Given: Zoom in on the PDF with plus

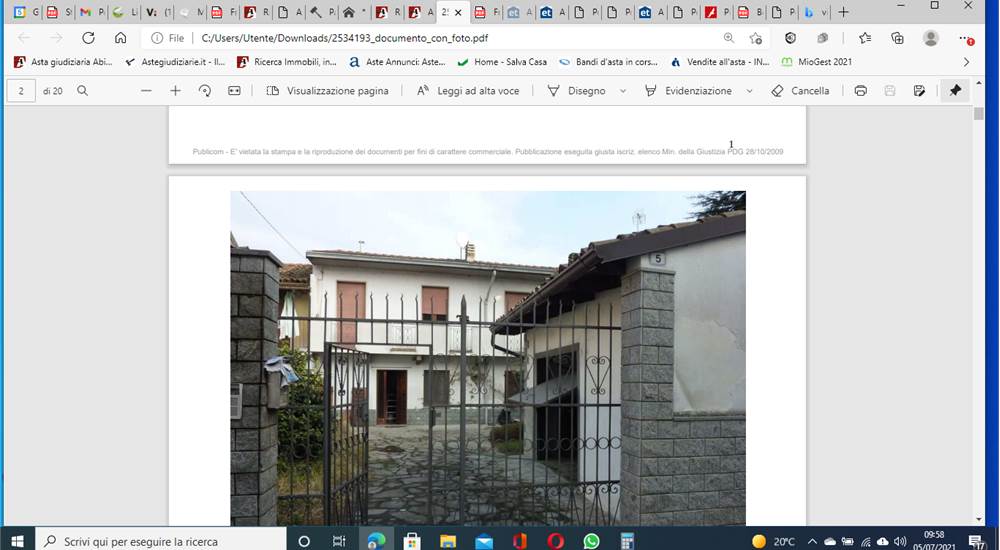Looking at the screenshot, I should pos(175,91).
